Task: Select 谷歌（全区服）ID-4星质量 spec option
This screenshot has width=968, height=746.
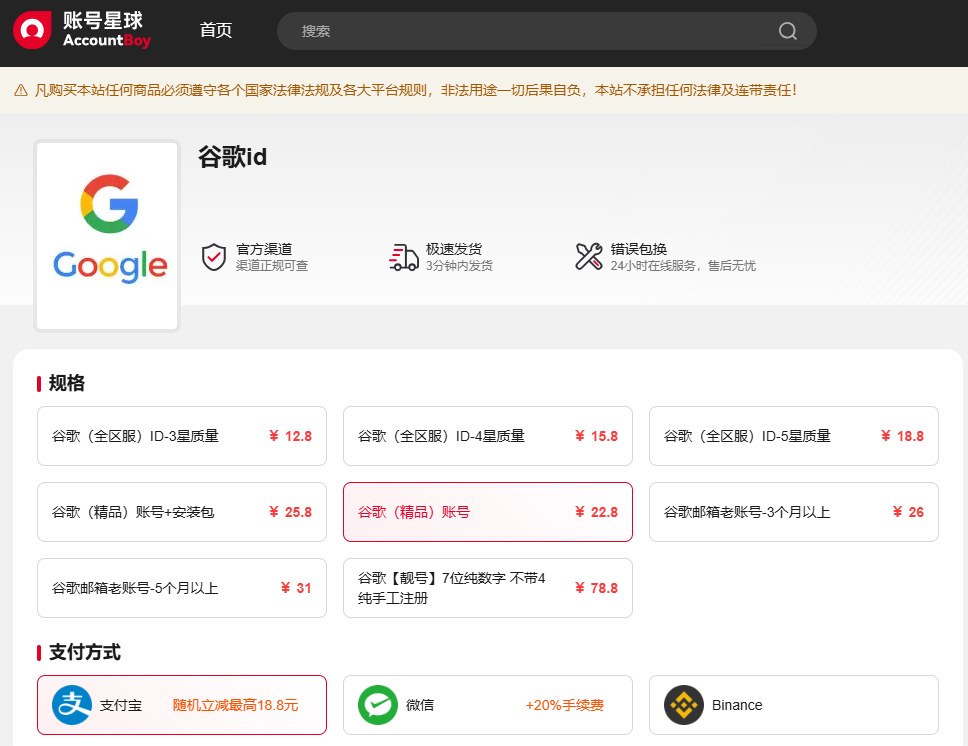Action: tap(488, 436)
